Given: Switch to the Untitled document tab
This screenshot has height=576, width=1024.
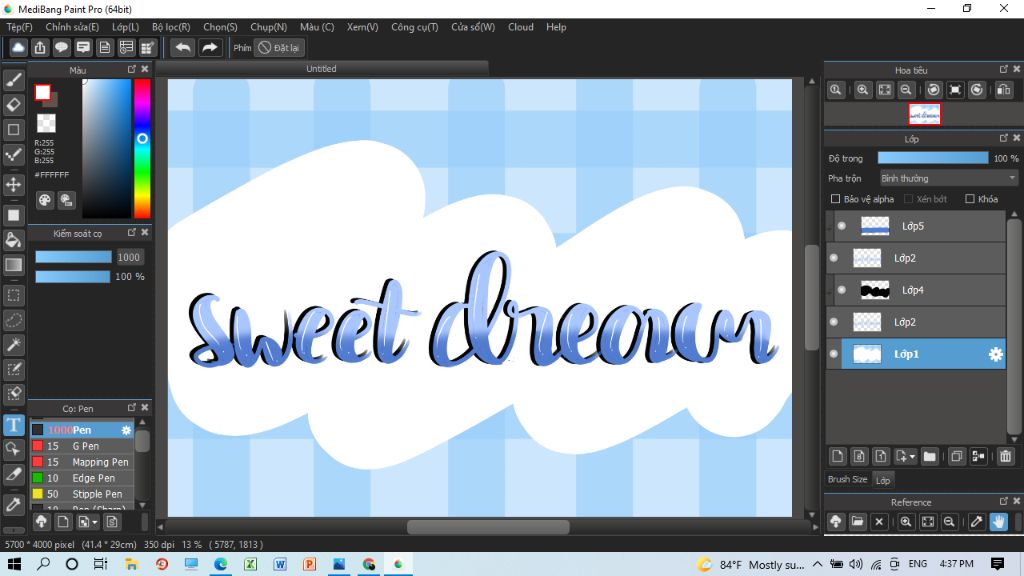Looking at the screenshot, I should 321,69.
